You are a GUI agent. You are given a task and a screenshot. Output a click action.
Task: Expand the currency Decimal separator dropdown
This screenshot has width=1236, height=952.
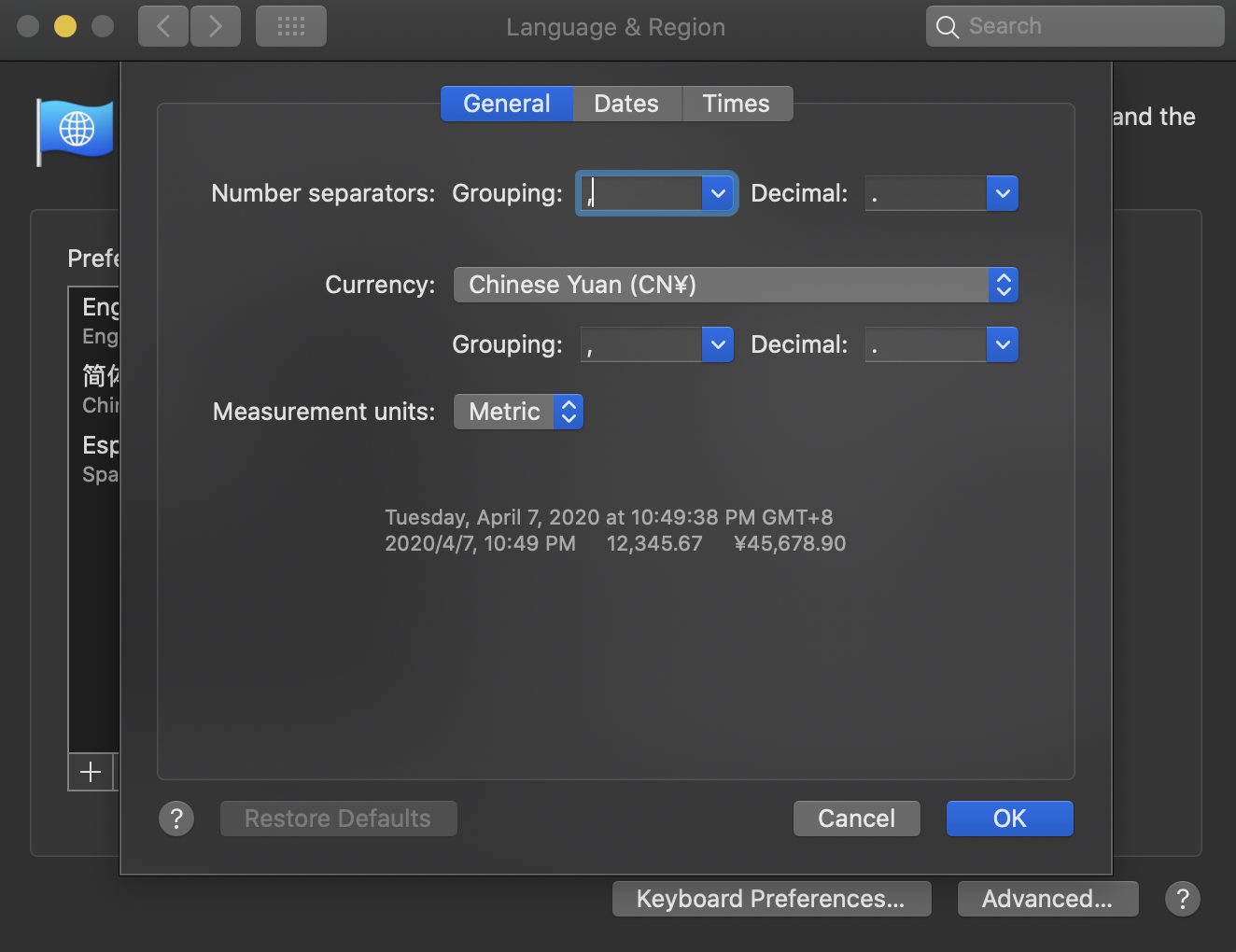pos(1003,344)
